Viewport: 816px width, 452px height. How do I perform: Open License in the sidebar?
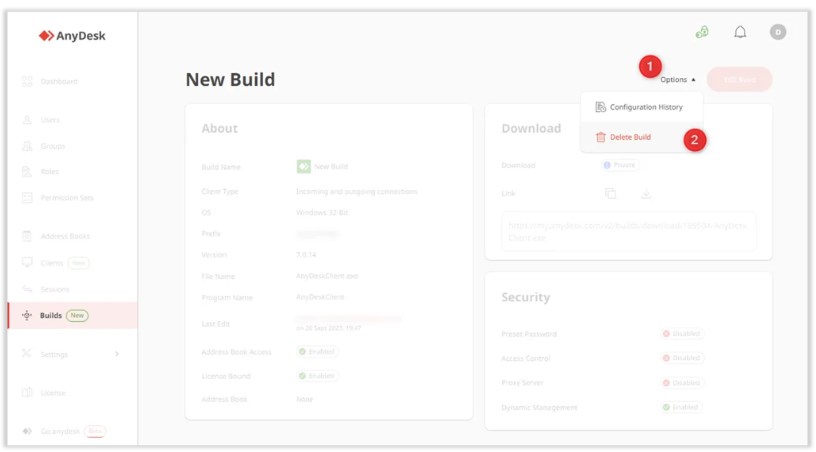53,393
